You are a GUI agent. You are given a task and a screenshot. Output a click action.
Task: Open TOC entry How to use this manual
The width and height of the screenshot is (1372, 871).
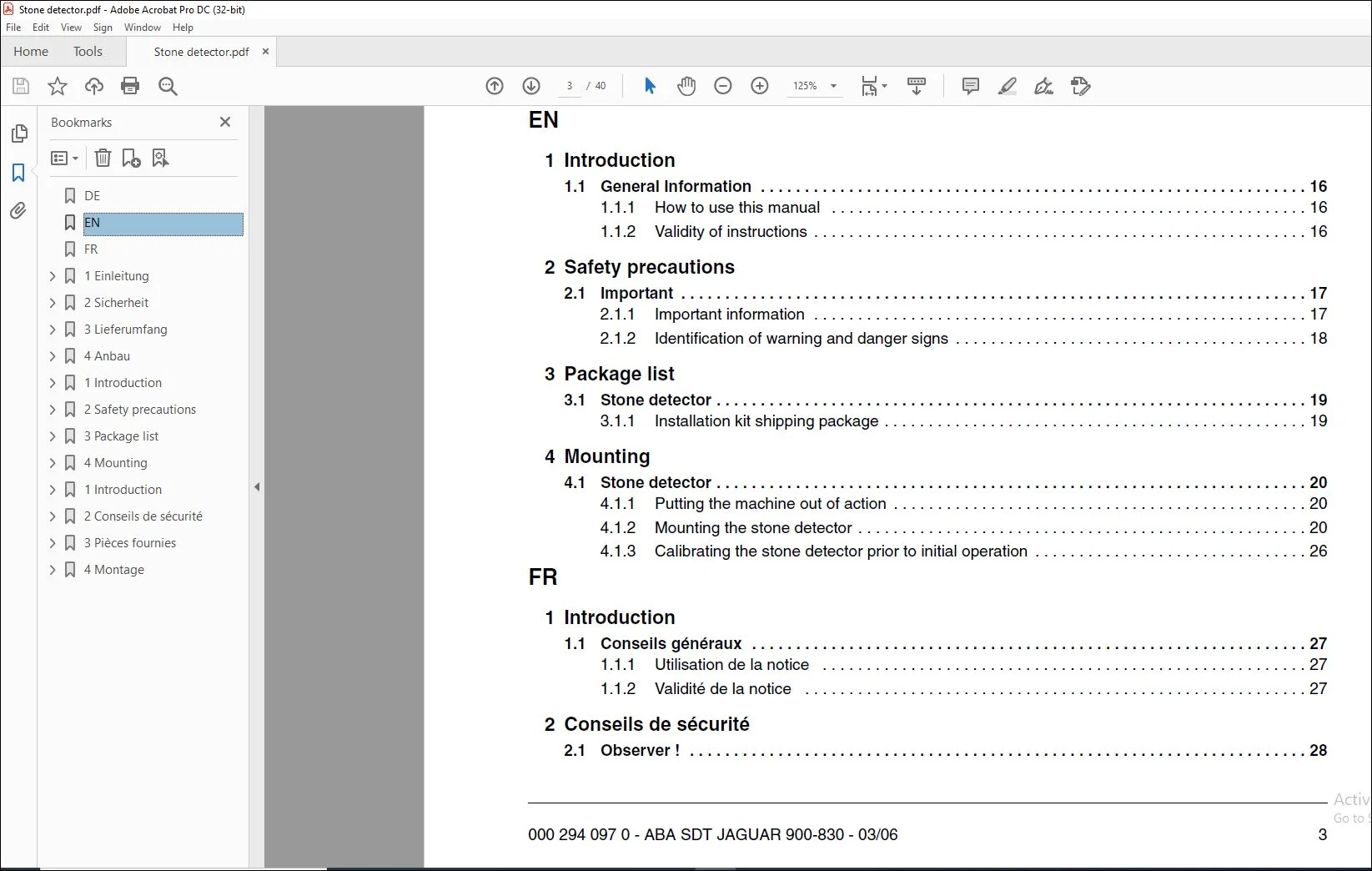[737, 208]
